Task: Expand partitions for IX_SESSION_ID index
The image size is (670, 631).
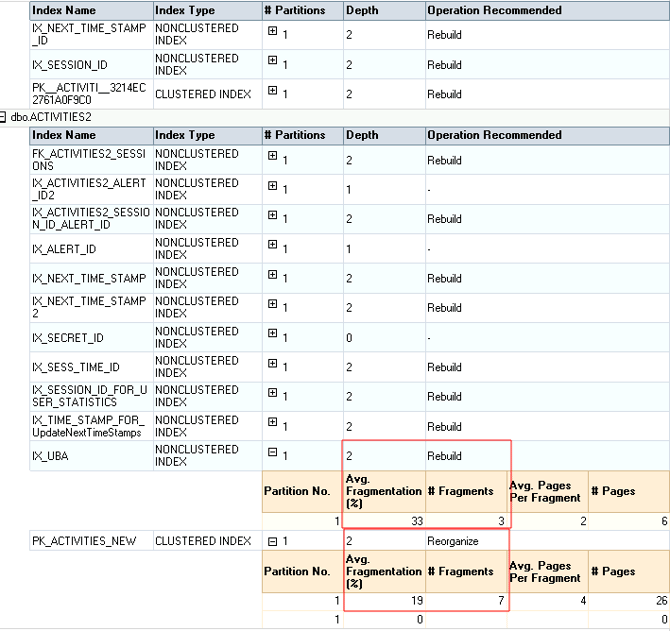Action: [x=272, y=61]
